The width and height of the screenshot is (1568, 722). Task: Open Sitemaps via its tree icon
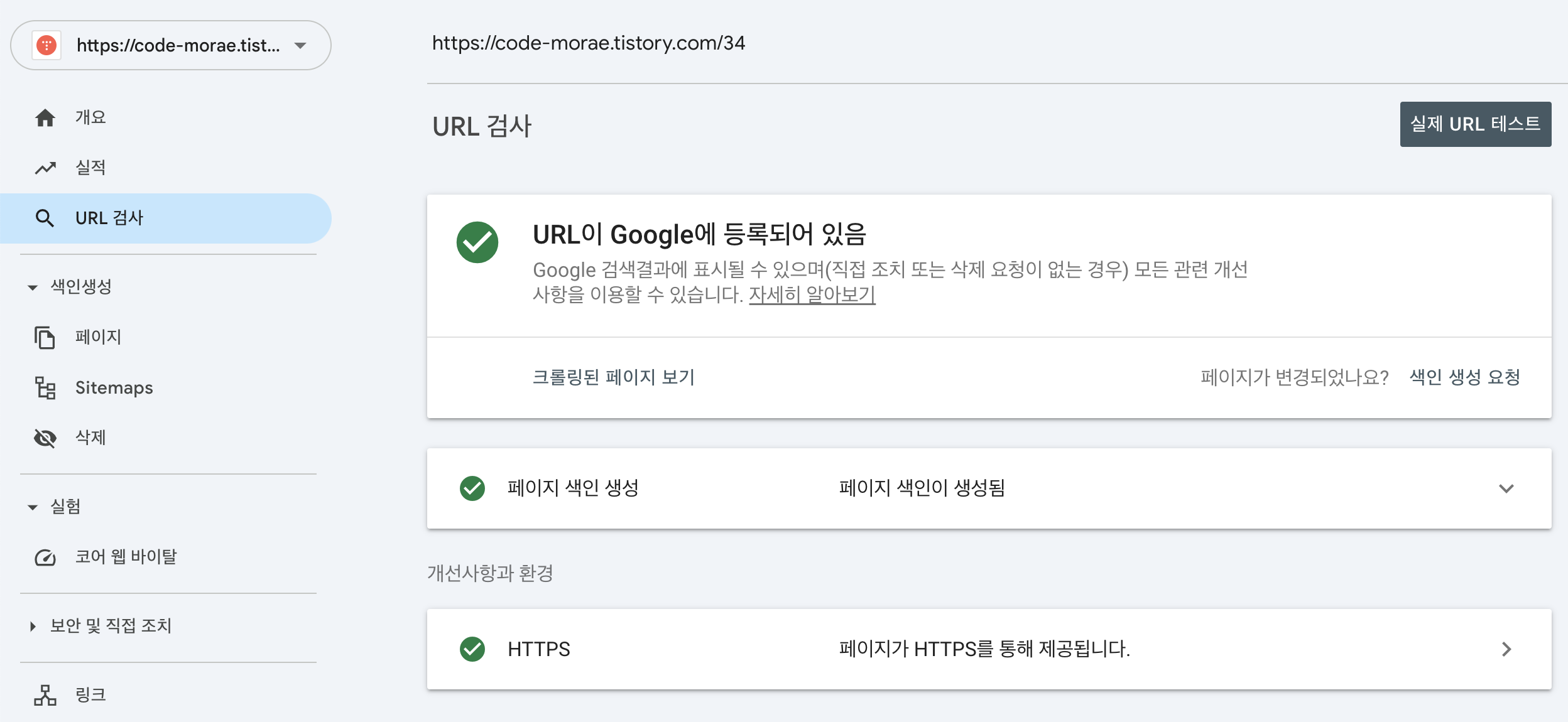[45, 388]
